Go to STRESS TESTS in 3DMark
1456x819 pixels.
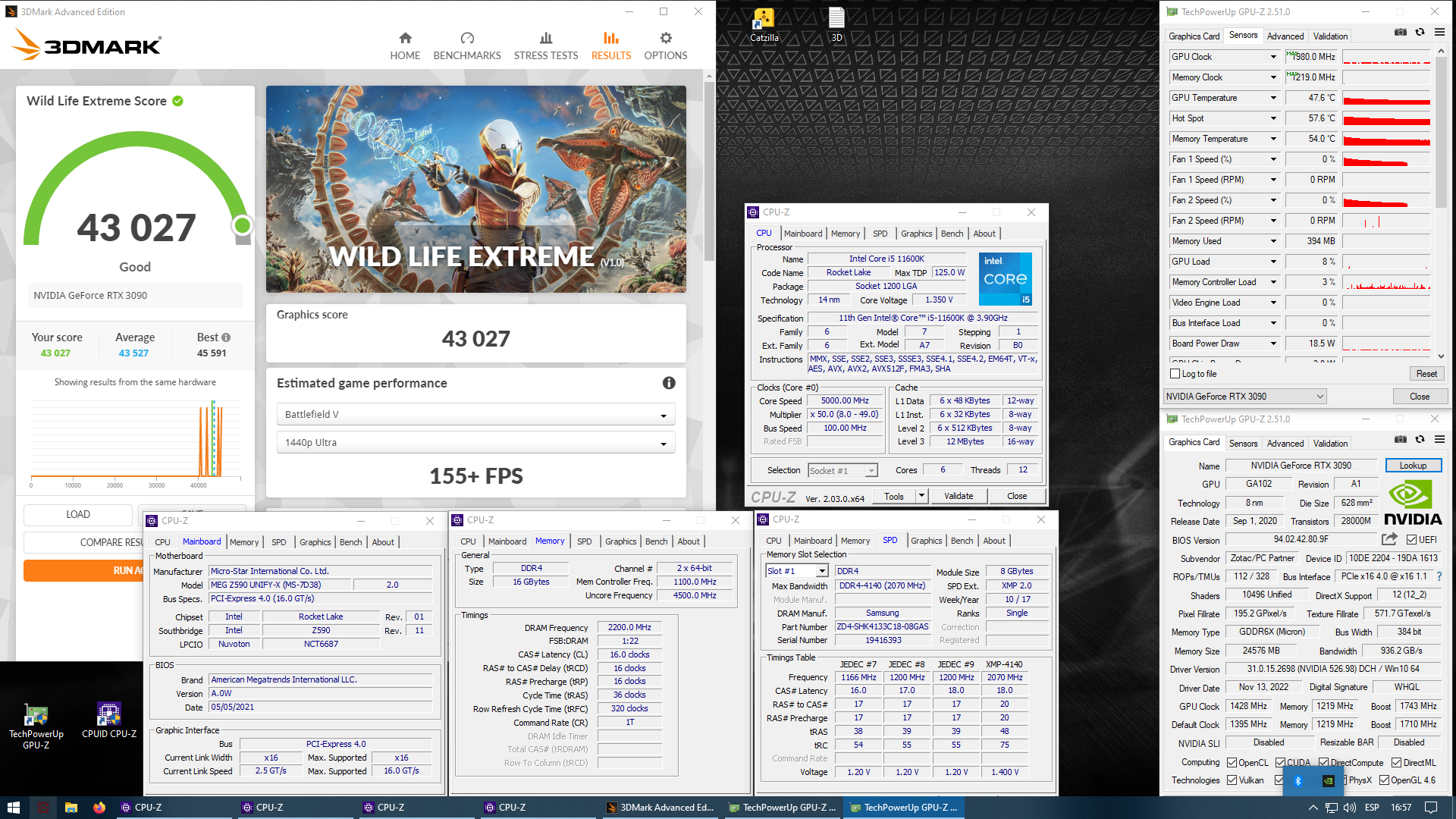[546, 46]
